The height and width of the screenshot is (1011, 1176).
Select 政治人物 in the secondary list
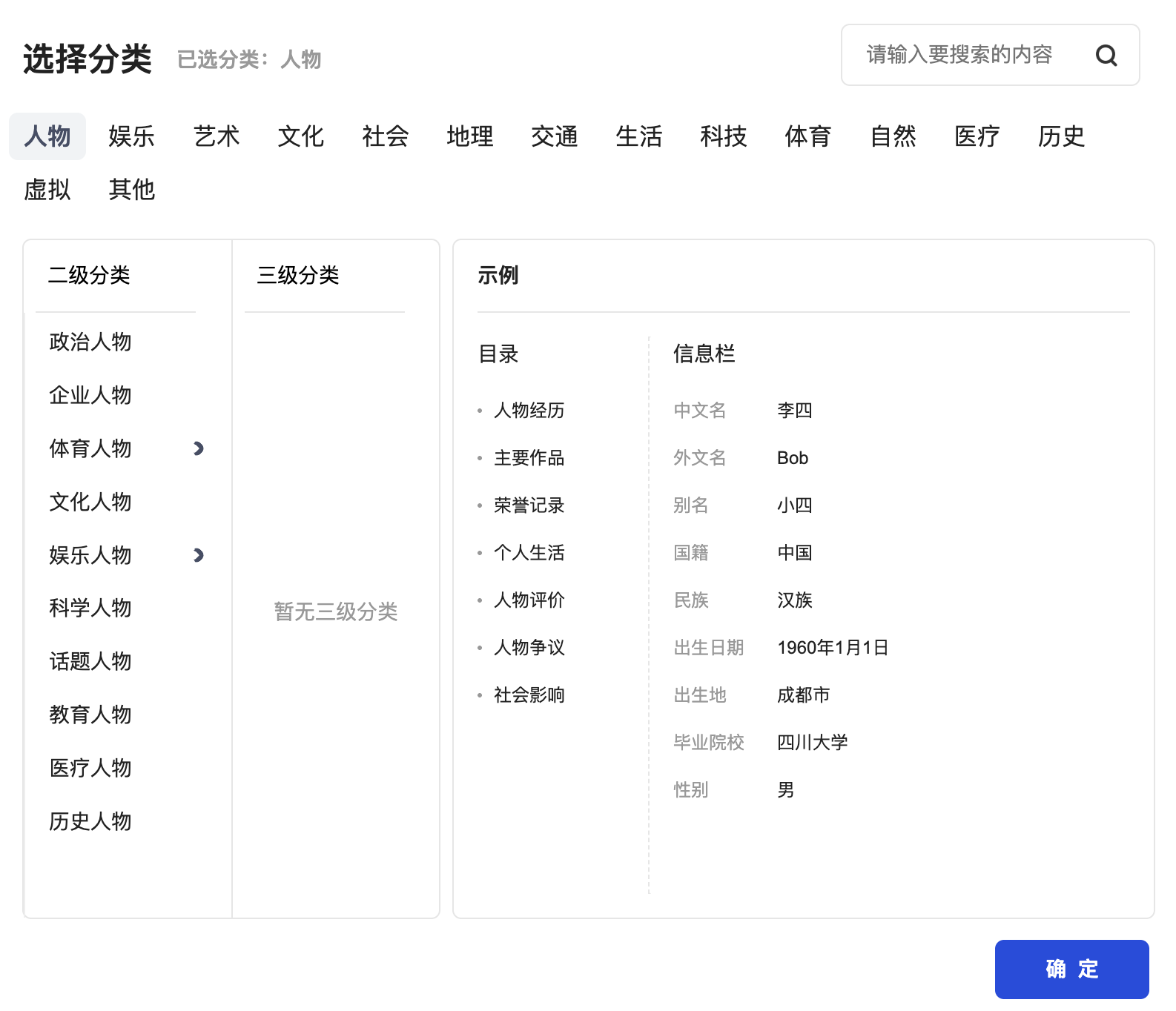(x=90, y=342)
